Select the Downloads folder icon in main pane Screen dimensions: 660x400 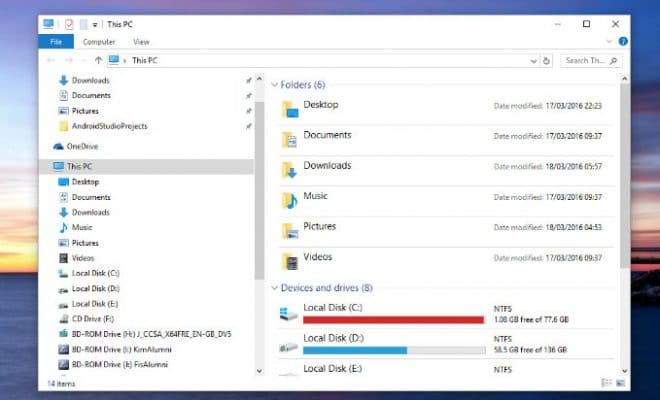(x=289, y=169)
